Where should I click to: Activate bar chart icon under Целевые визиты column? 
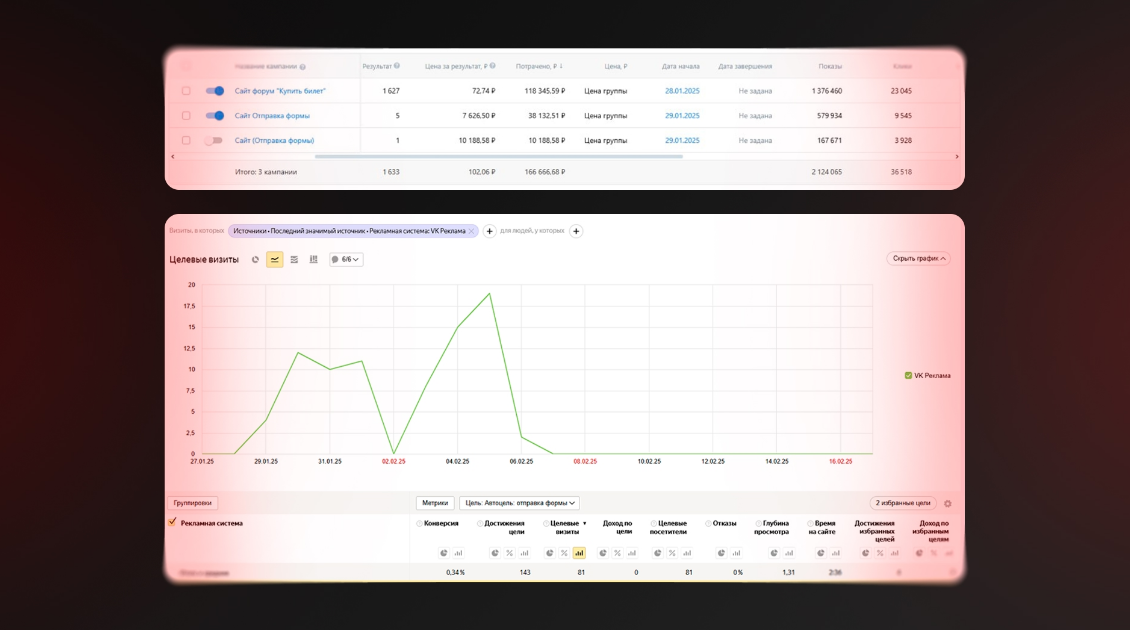pos(579,554)
